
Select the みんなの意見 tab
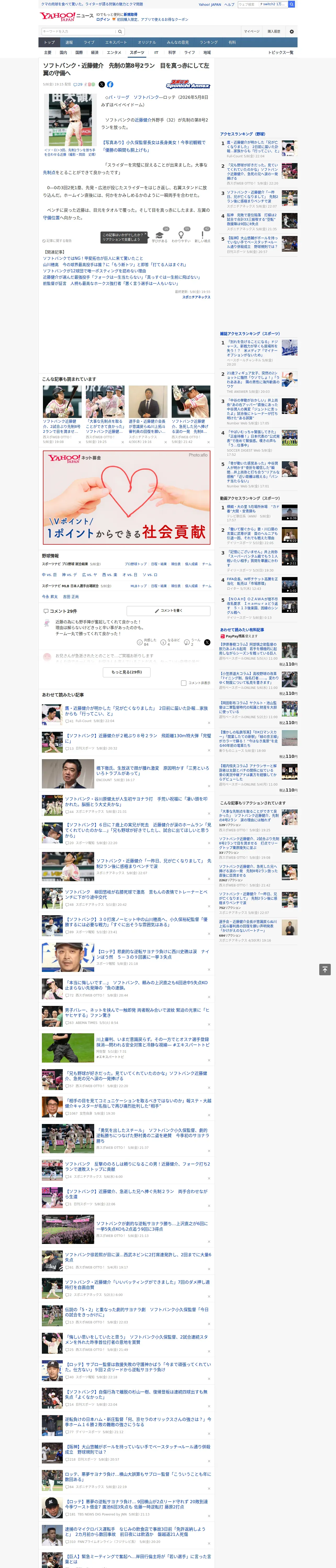pyautogui.click(x=177, y=42)
